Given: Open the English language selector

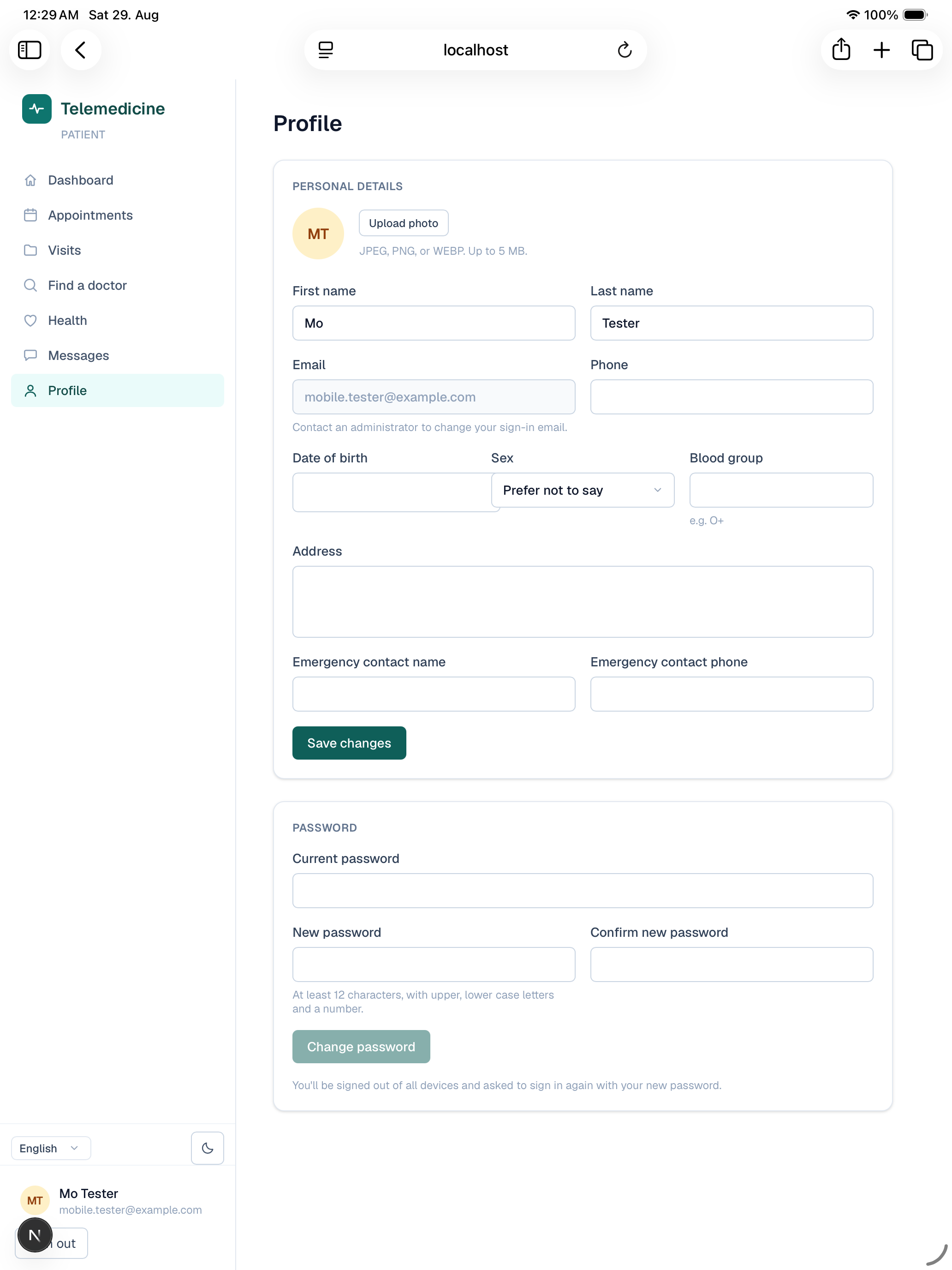Looking at the screenshot, I should click(x=51, y=1148).
